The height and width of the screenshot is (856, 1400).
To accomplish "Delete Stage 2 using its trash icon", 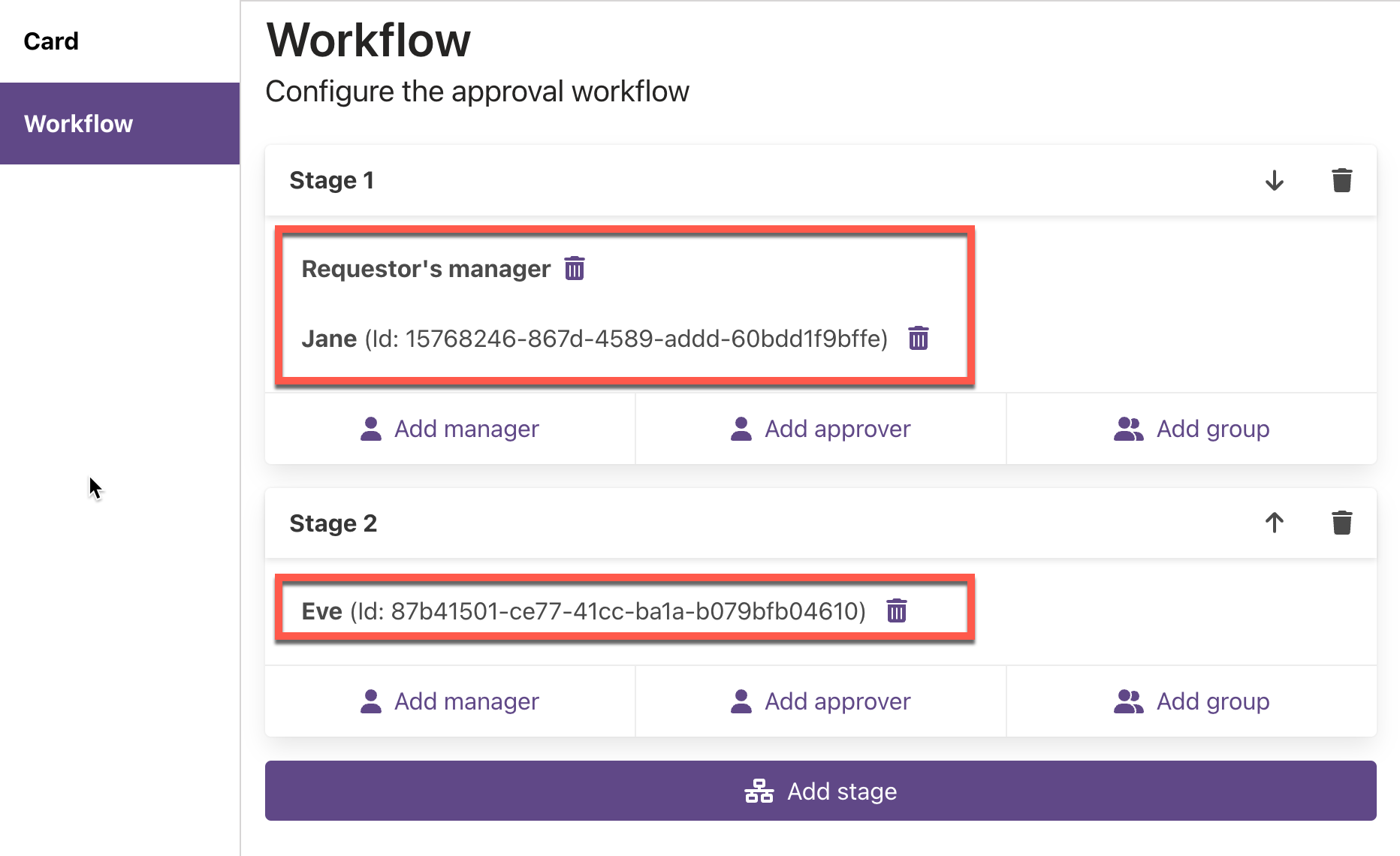I will pyautogui.click(x=1341, y=523).
